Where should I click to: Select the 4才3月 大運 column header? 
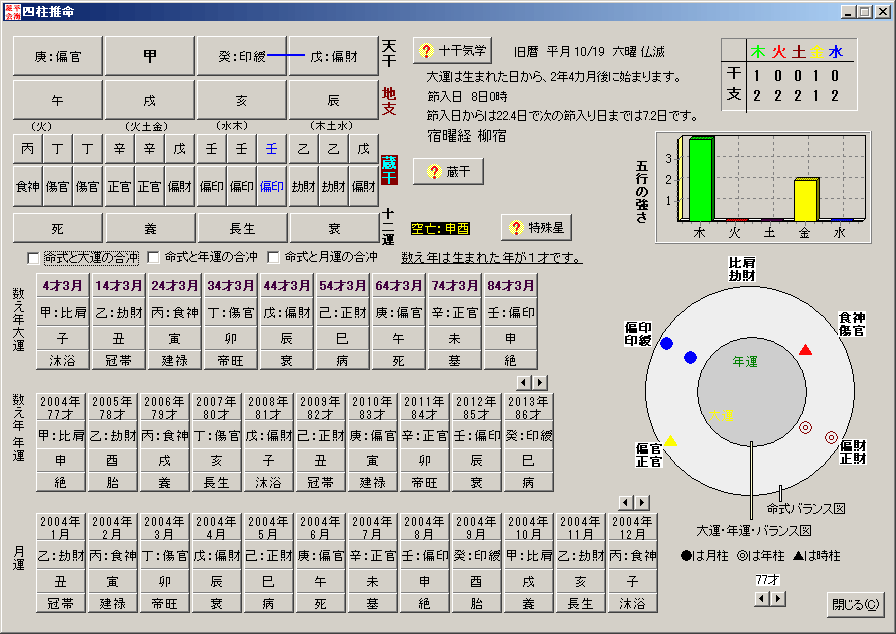pyautogui.click(x=62, y=286)
